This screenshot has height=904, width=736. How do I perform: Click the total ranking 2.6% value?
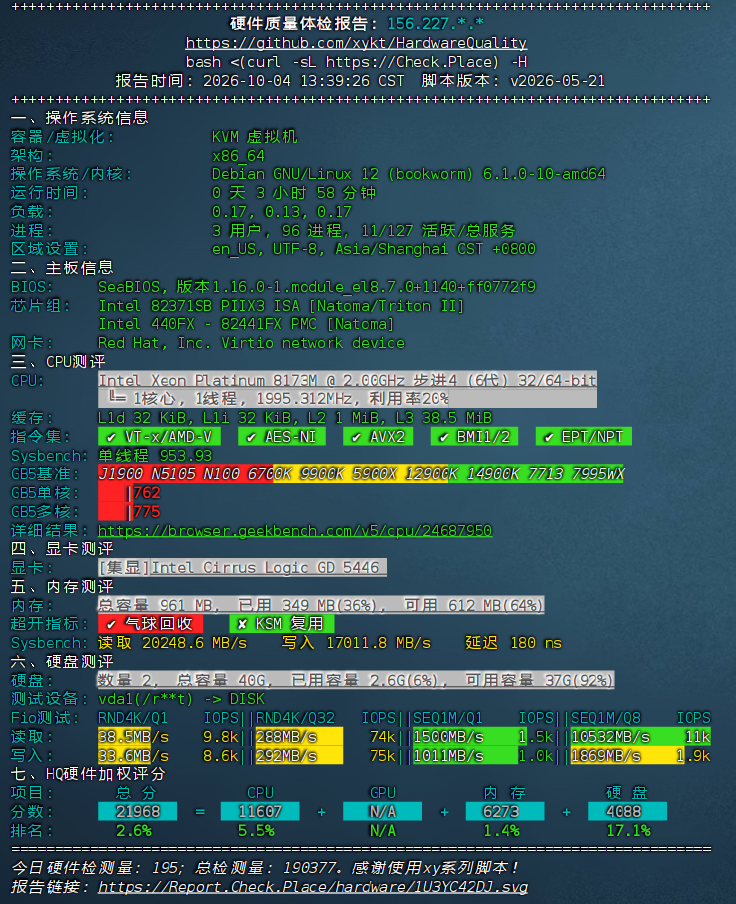click(x=133, y=830)
